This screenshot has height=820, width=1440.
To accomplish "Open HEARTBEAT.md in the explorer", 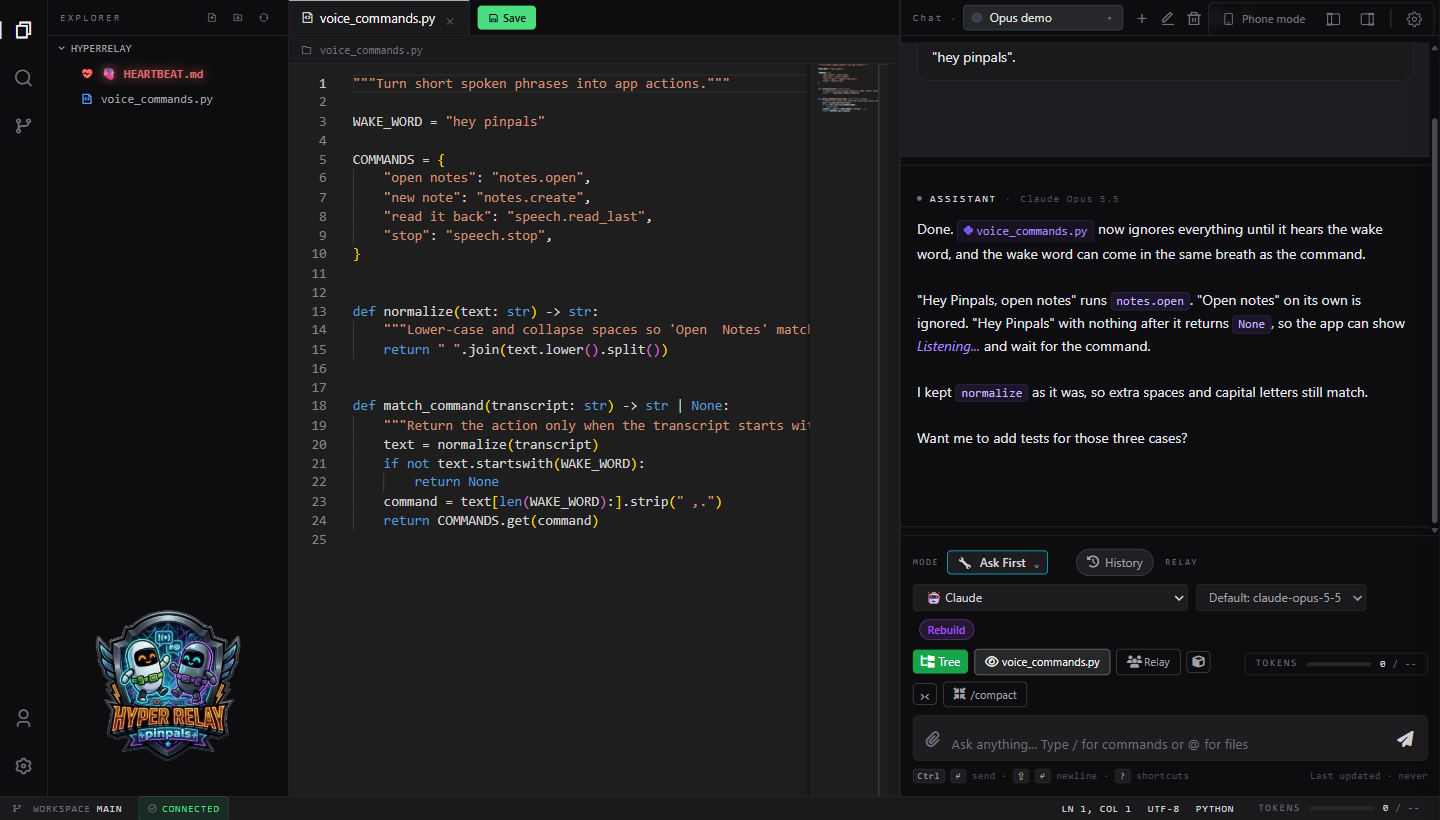I will pyautogui.click(x=163, y=74).
